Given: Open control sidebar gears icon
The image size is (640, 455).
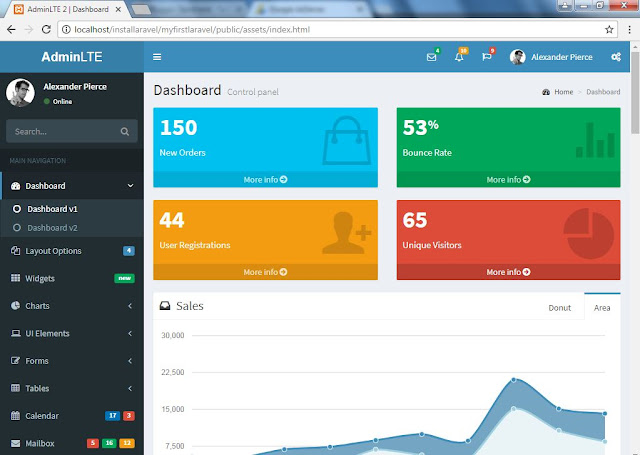Looking at the screenshot, I should (x=616, y=57).
